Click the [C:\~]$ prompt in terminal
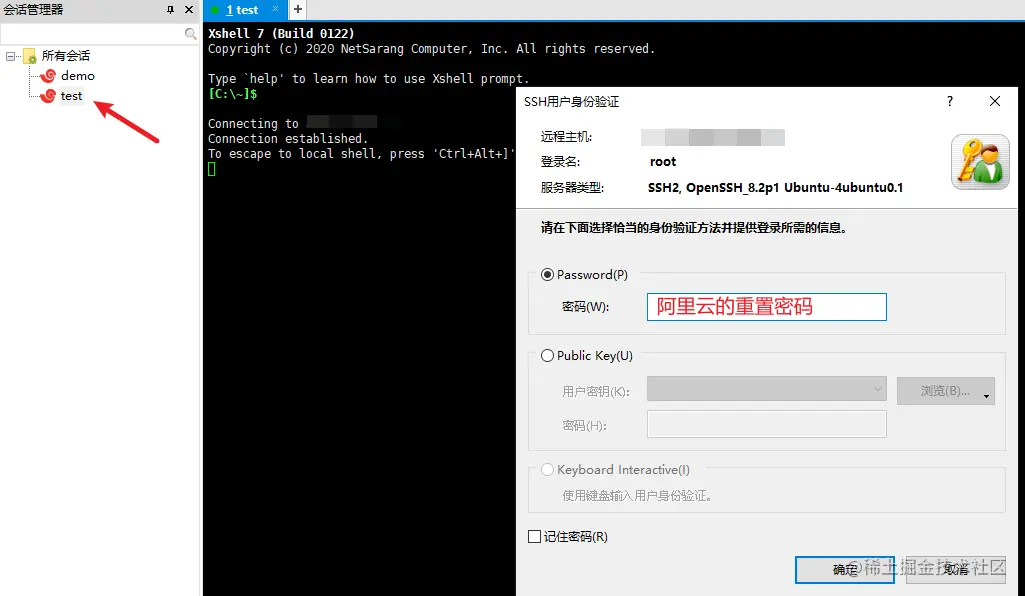This screenshot has width=1025, height=596. (x=233, y=94)
